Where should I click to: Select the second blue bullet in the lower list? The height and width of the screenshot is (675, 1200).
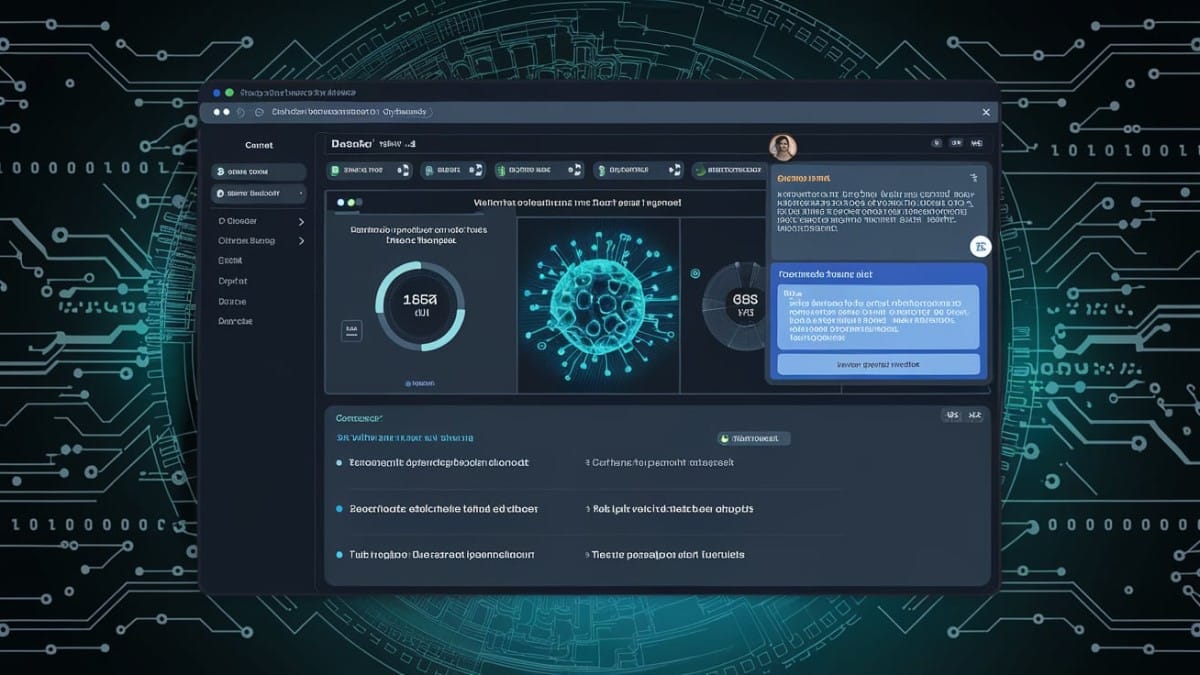(x=340, y=509)
